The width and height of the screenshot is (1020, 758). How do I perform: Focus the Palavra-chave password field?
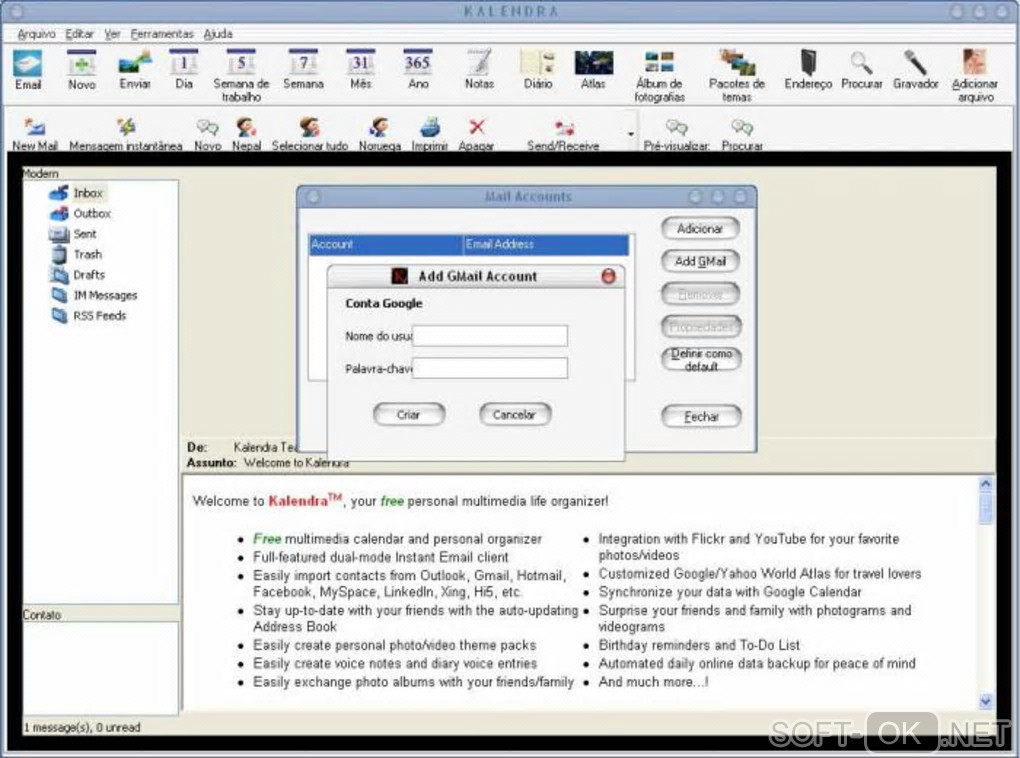pyautogui.click(x=490, y=368)
